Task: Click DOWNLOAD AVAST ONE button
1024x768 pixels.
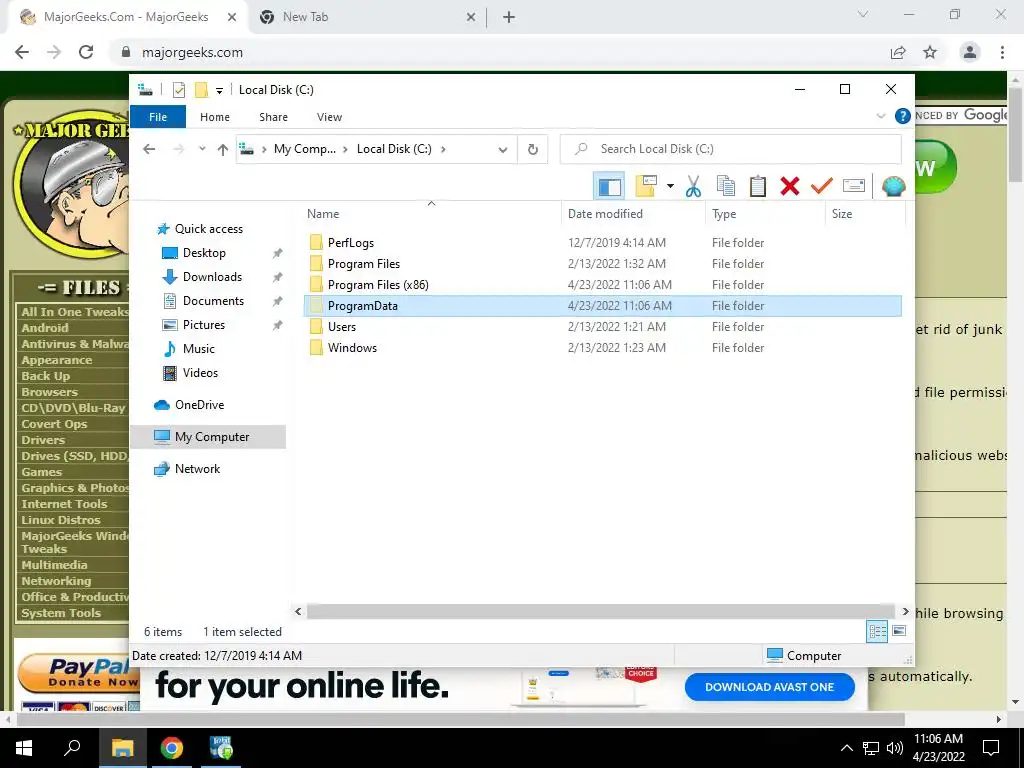Action: 769,687
